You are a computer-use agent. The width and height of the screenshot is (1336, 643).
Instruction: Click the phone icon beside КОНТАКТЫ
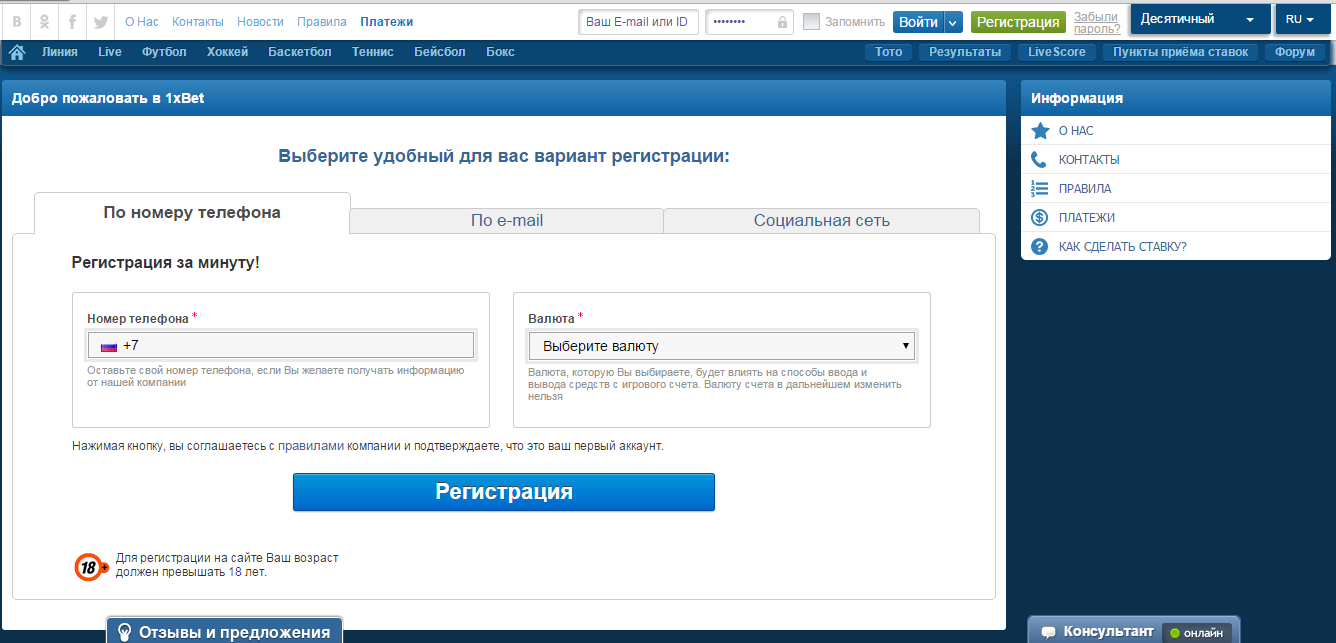[1039, 160]
